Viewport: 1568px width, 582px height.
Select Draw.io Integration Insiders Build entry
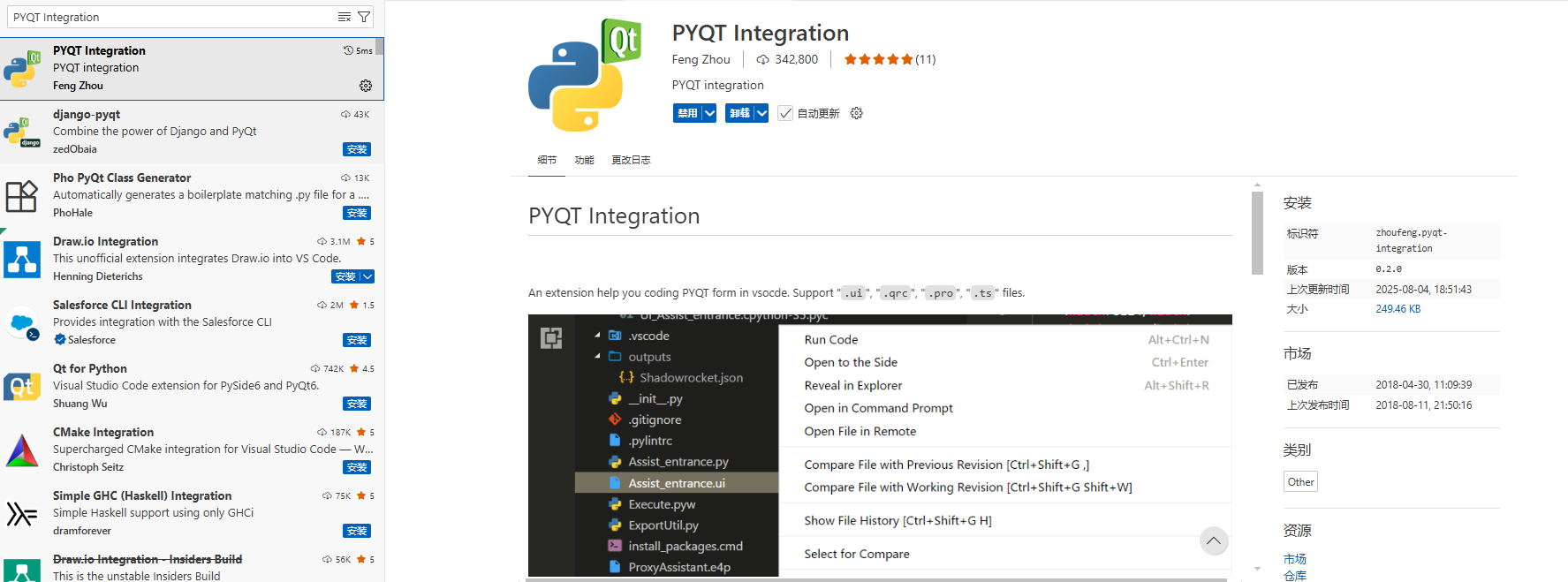click(x=192, y=567)
